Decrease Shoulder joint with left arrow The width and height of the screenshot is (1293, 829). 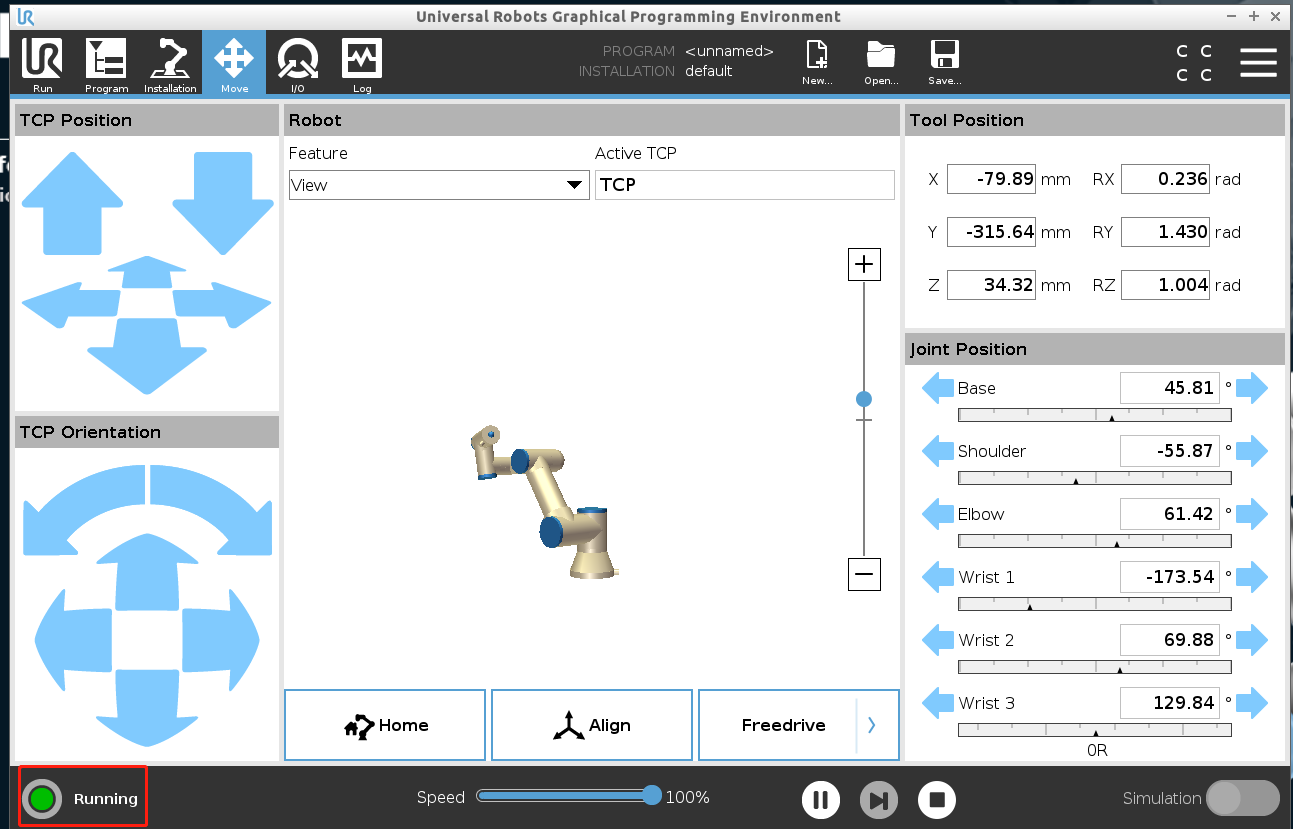938,451
